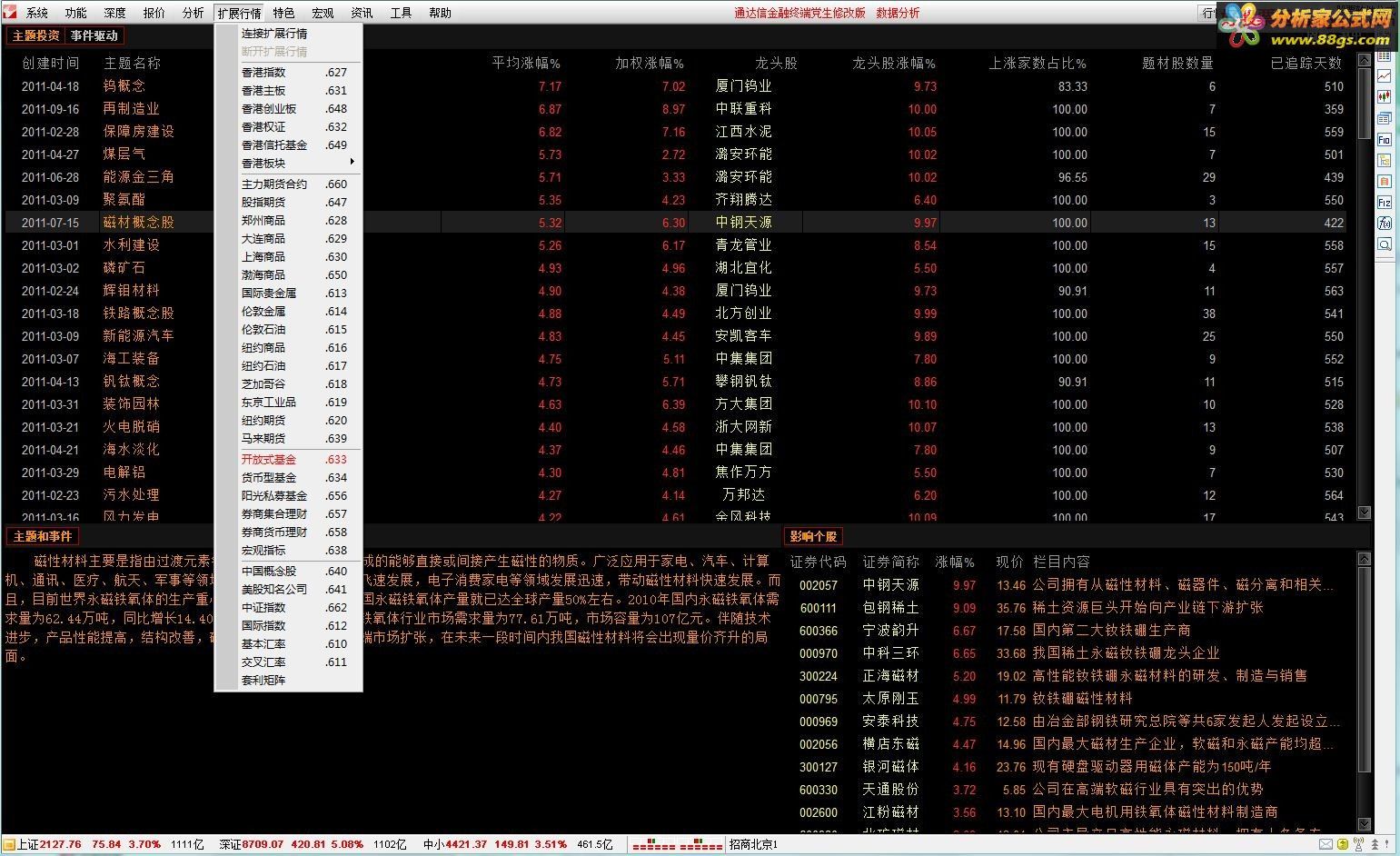Screen dimensions: 1400x856
Task: Select the 铁路概念股 theme row
Action: pyautogui.click(x=676, y=314)
